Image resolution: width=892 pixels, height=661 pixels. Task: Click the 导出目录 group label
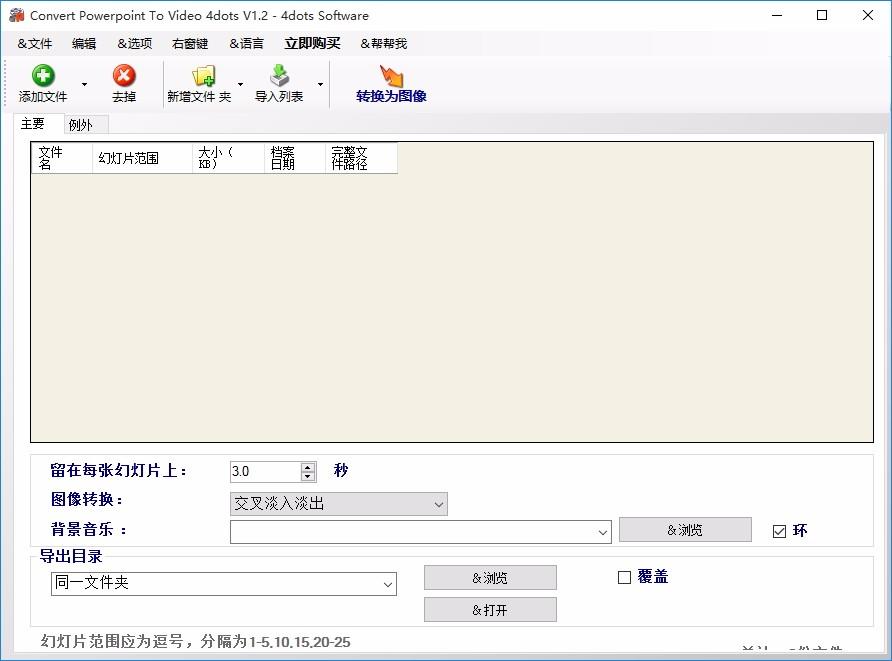(71, 556)
